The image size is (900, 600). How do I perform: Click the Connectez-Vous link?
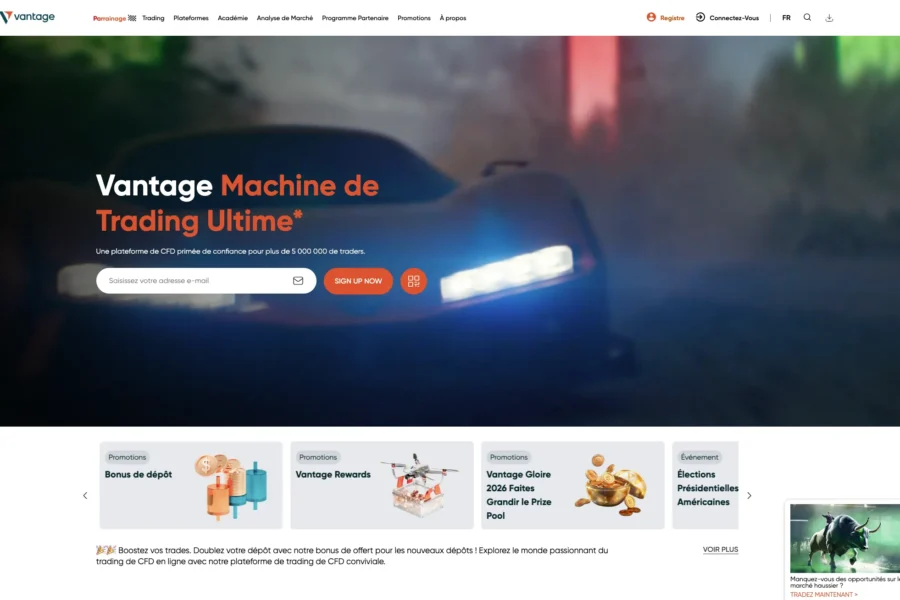[x=734, y=18]
